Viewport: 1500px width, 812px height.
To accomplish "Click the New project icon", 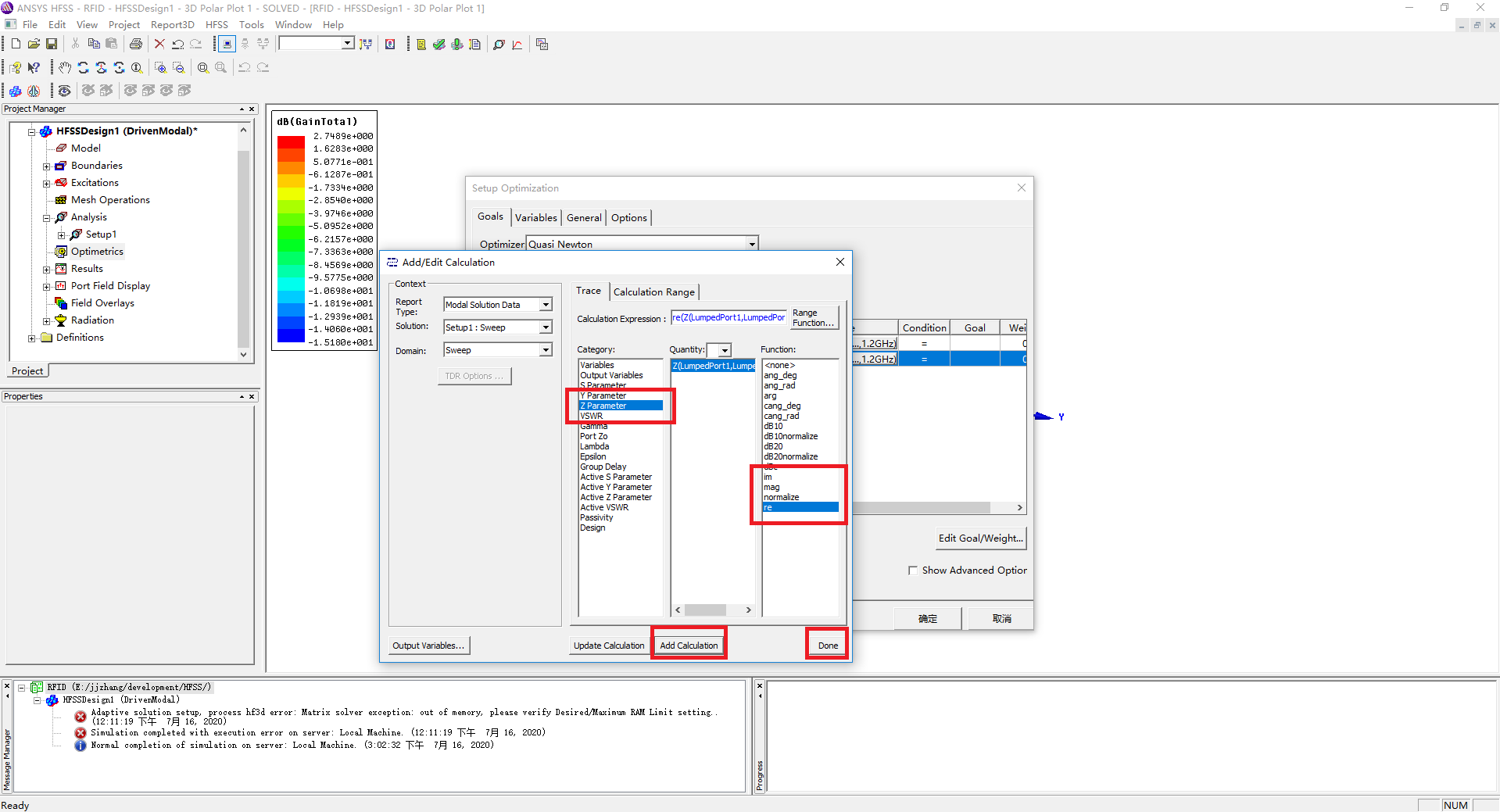I will (x=16, y=44).
